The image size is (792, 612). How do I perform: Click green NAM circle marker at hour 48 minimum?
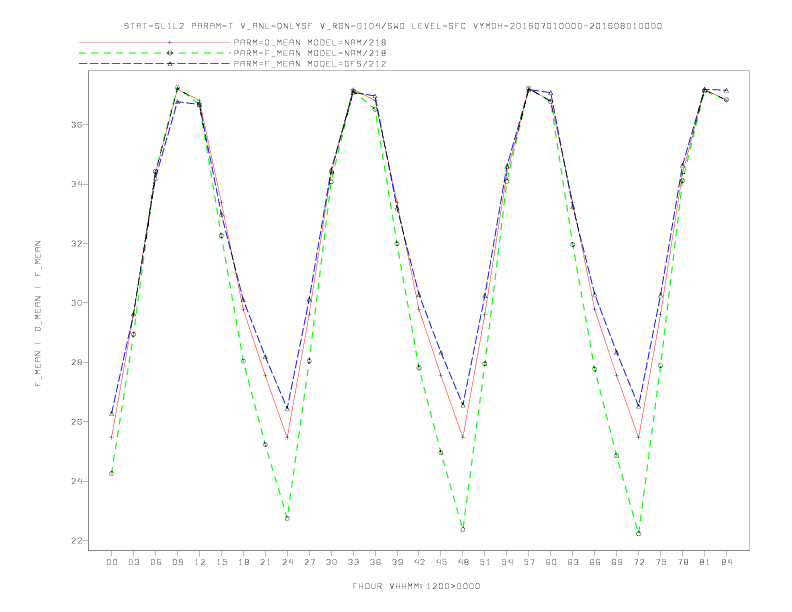pyautogui.click(x=463, y=530)
